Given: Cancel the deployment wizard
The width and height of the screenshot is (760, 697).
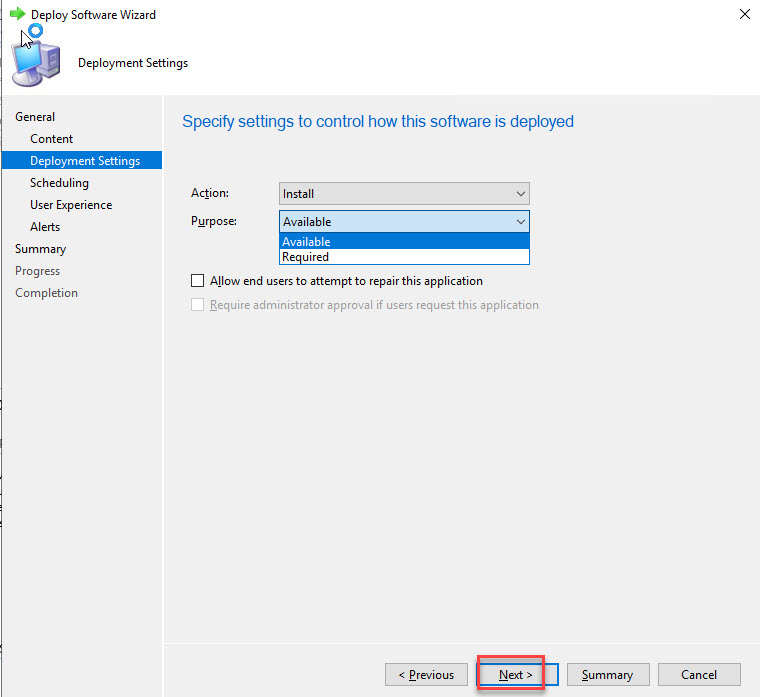Looking at the screenshot, I should pos(699,675).
